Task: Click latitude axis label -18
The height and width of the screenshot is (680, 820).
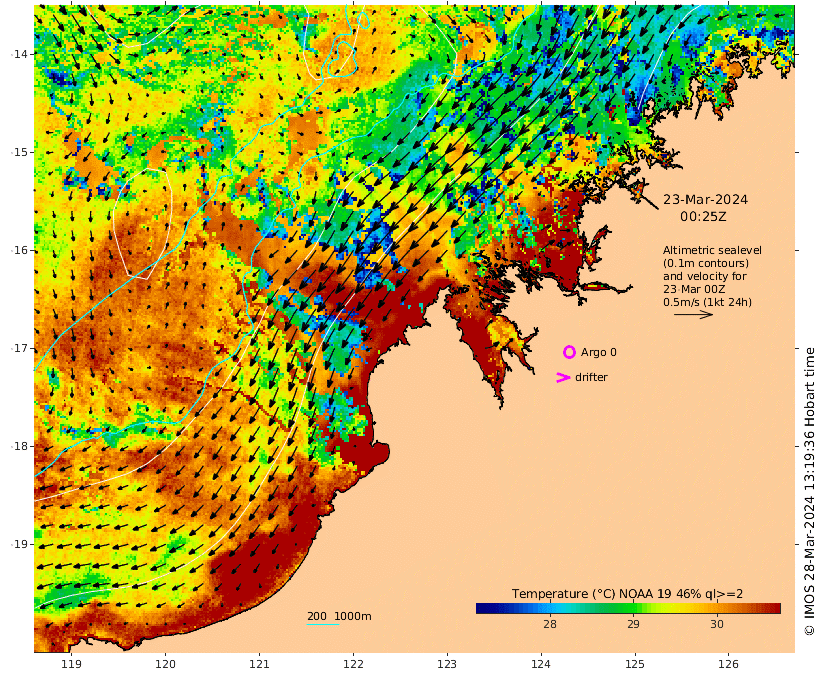Action: click(19, 446)
